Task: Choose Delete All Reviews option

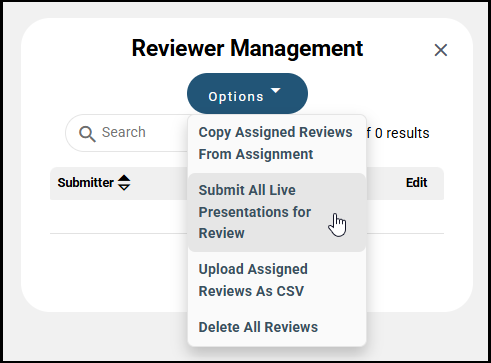Action: (277, 327)
